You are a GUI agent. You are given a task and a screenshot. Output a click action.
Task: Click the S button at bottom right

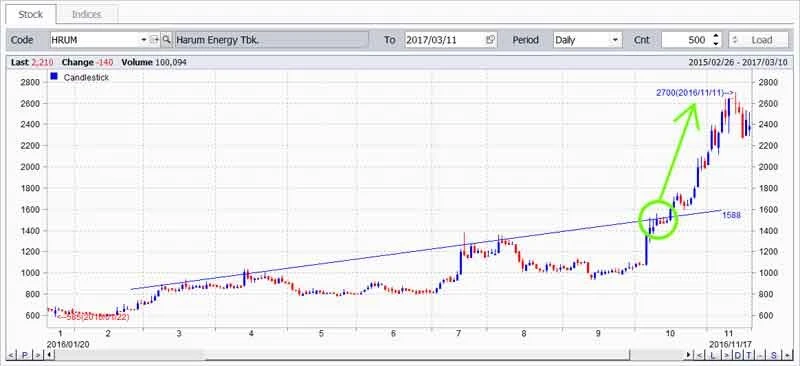point(773,355)
